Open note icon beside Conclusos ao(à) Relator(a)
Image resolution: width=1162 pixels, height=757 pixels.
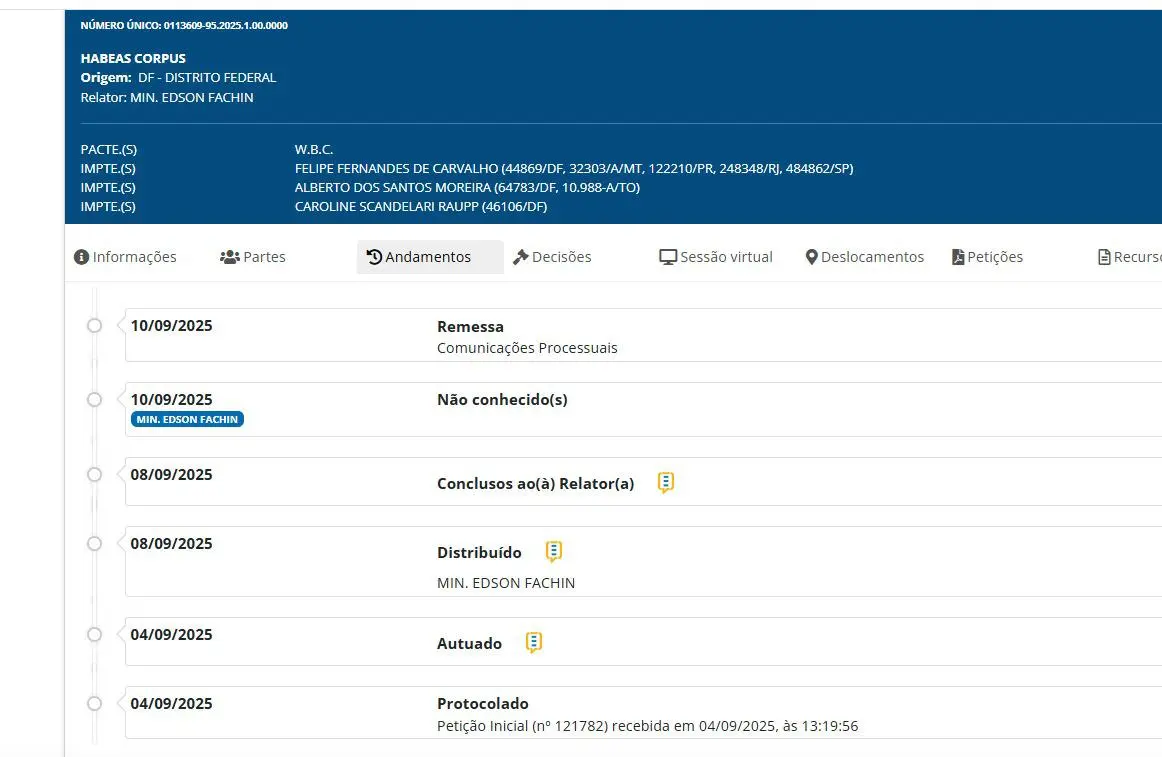[x=665, y=483]
